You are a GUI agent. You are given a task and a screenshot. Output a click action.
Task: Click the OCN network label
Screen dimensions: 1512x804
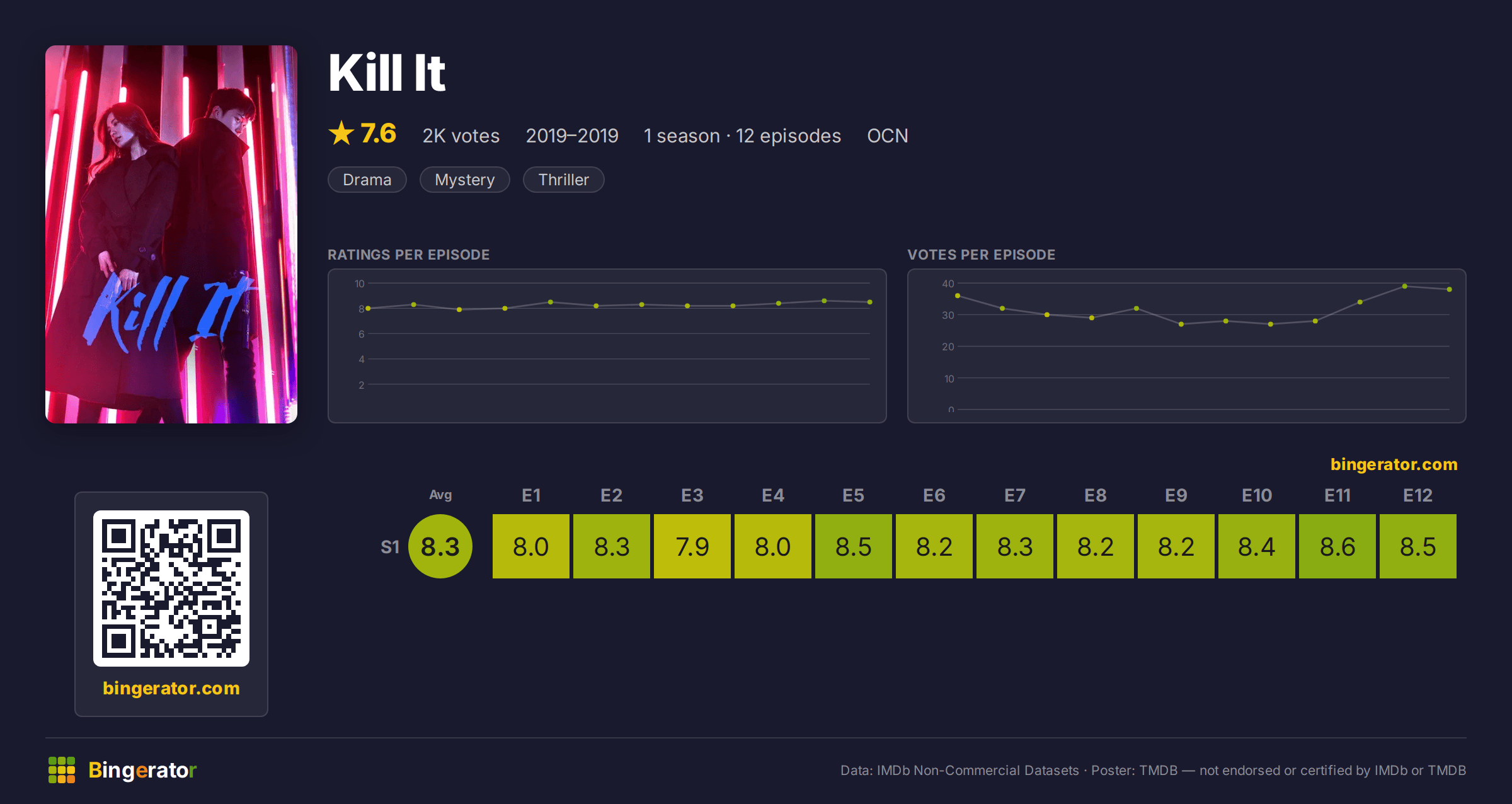(x=888, y=135)
